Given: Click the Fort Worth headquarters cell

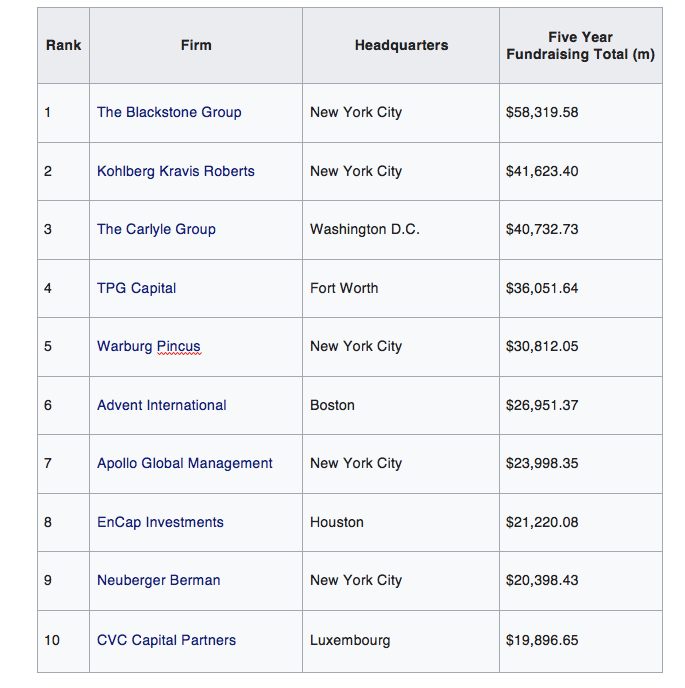Looking at the screenshot, I should pos(344,288).
